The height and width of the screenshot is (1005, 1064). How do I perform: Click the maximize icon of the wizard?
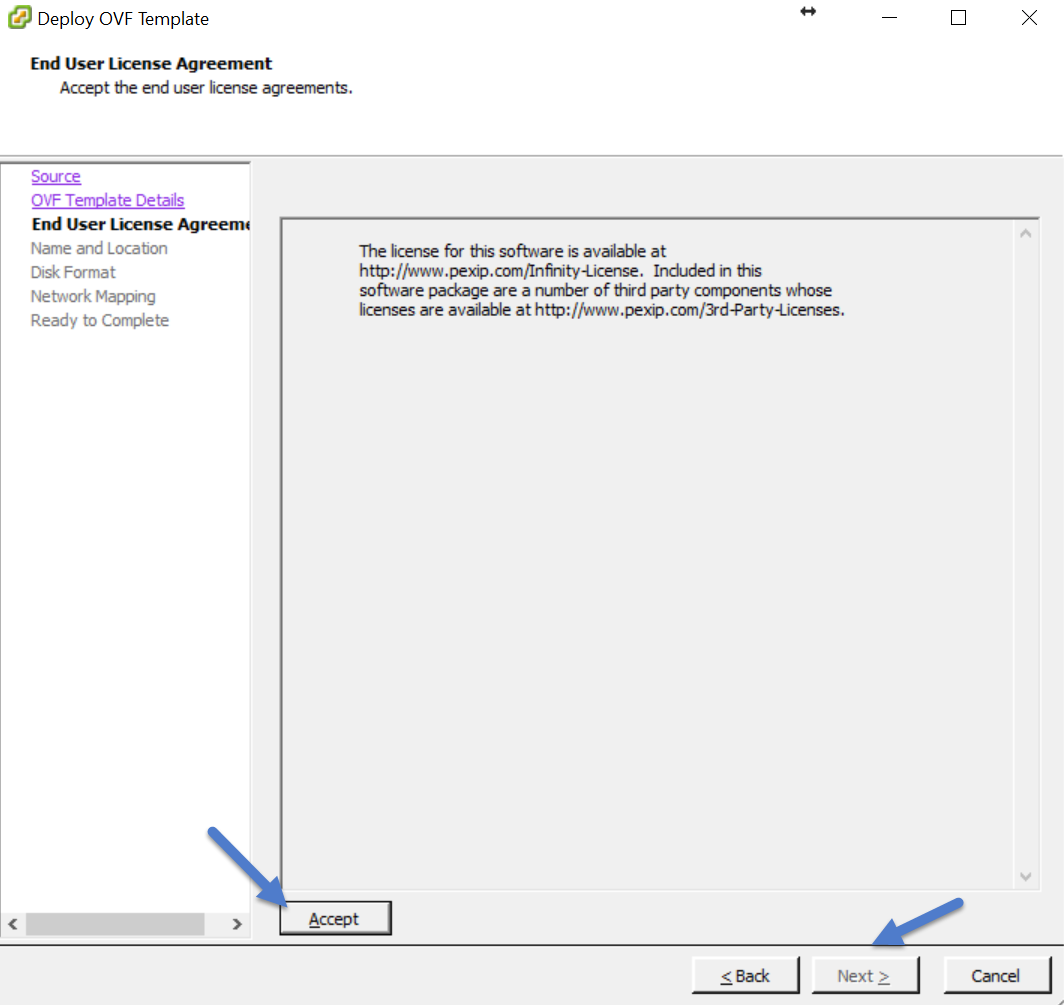click(x=958, y=17)
